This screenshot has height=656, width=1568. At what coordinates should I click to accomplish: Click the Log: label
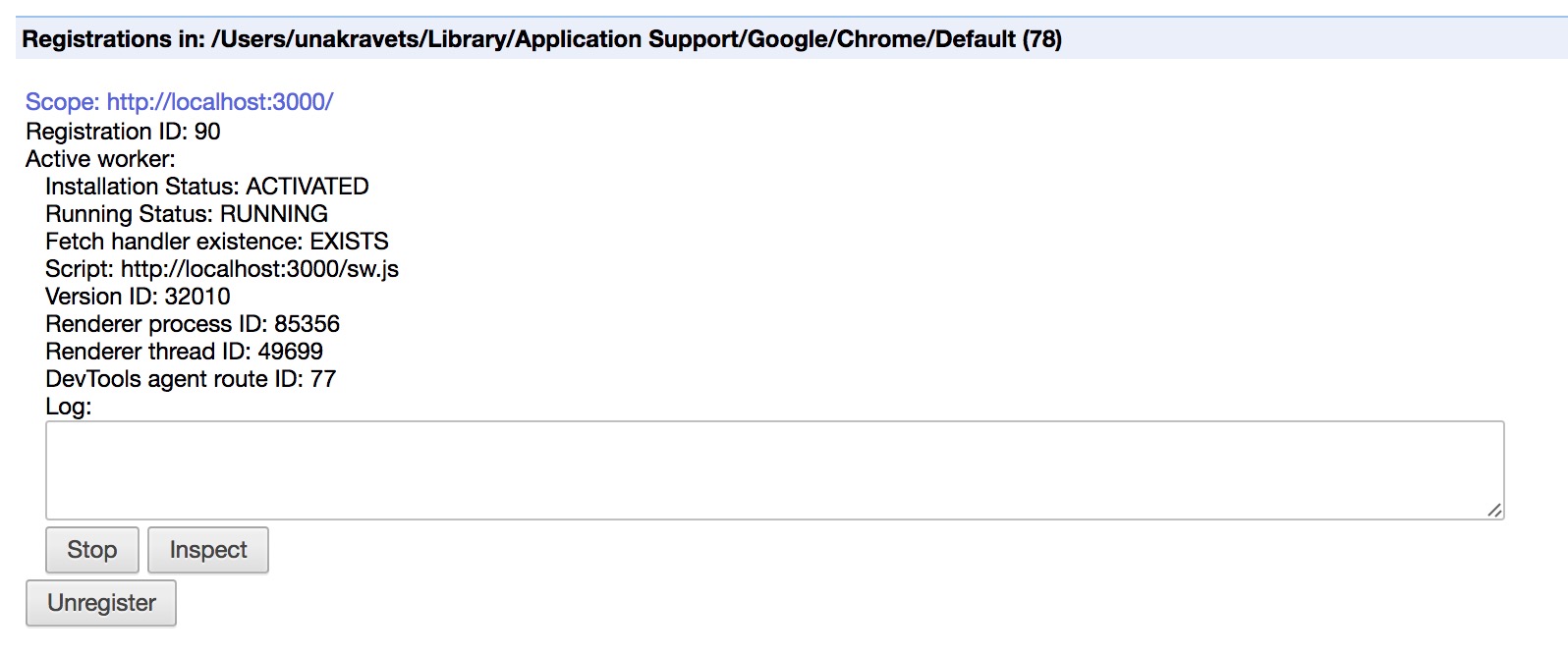pos(68,407)
